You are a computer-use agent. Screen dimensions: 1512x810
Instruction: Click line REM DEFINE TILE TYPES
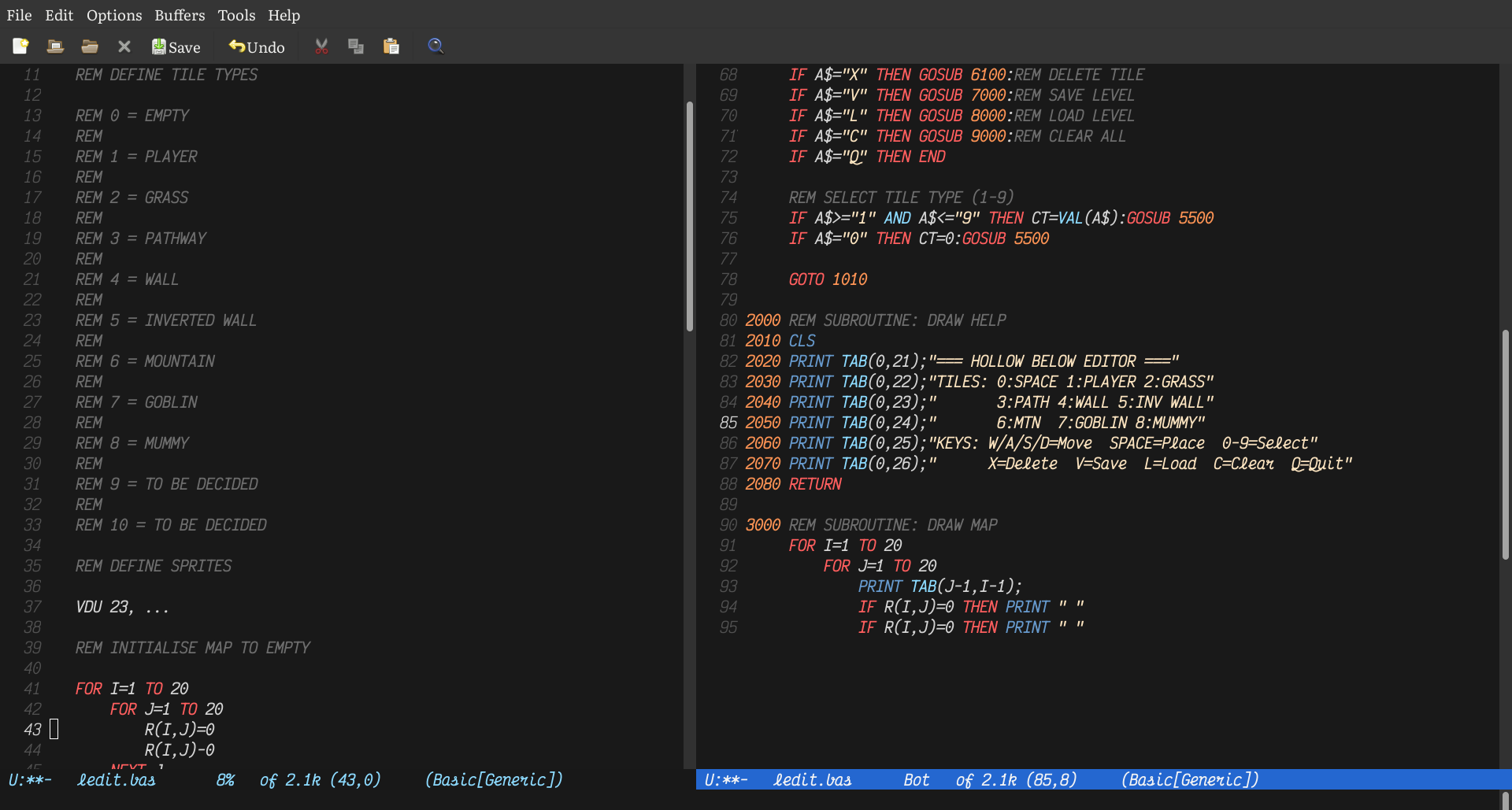(x=167, y=75)
